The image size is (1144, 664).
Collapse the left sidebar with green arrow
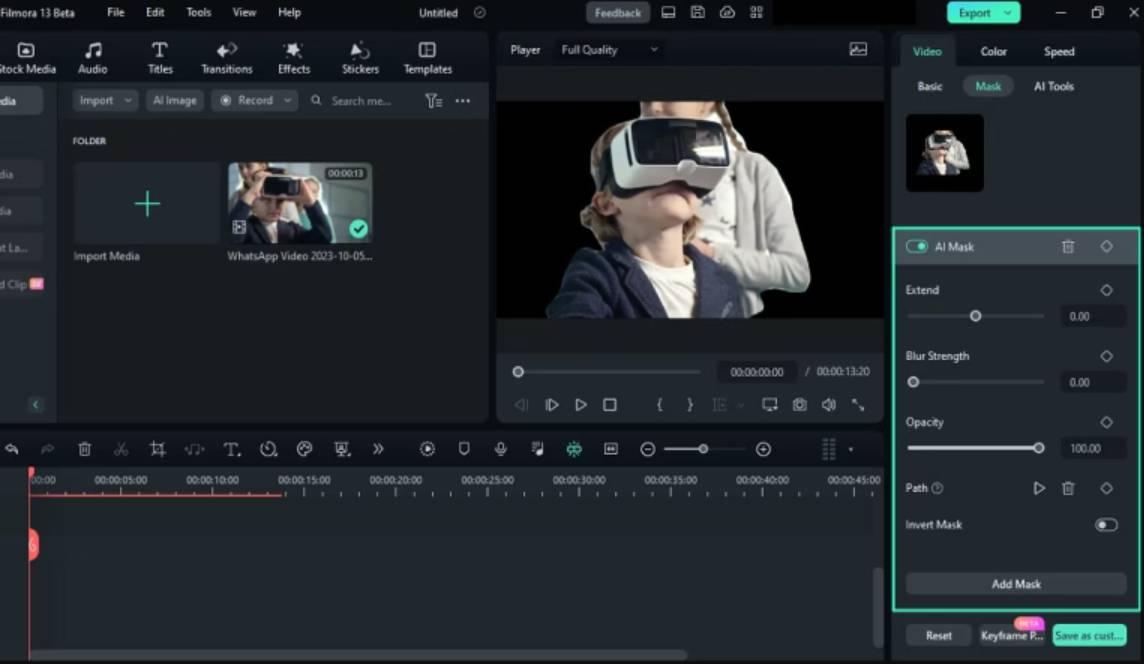click(35, 404)
